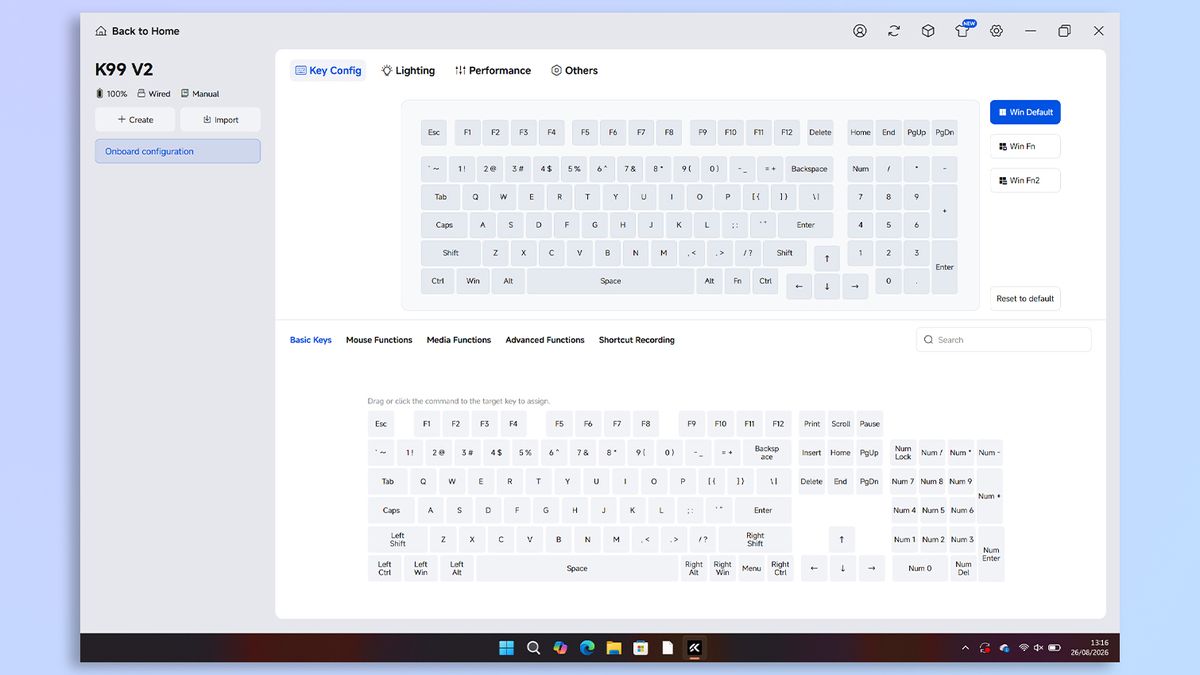Choose the Num Lock command key
The height and width of the screenshot is (675, 1200).
(903, 453)
